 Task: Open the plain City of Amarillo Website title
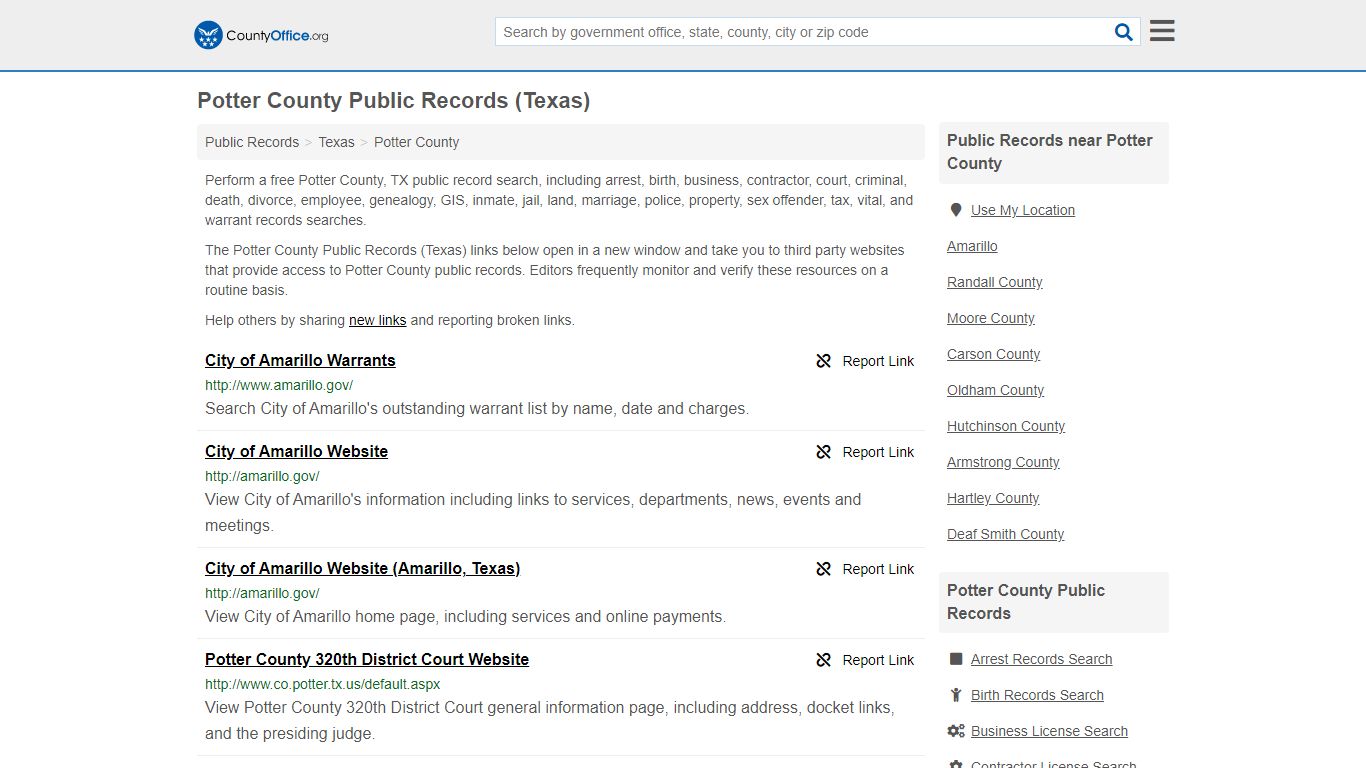296,451
